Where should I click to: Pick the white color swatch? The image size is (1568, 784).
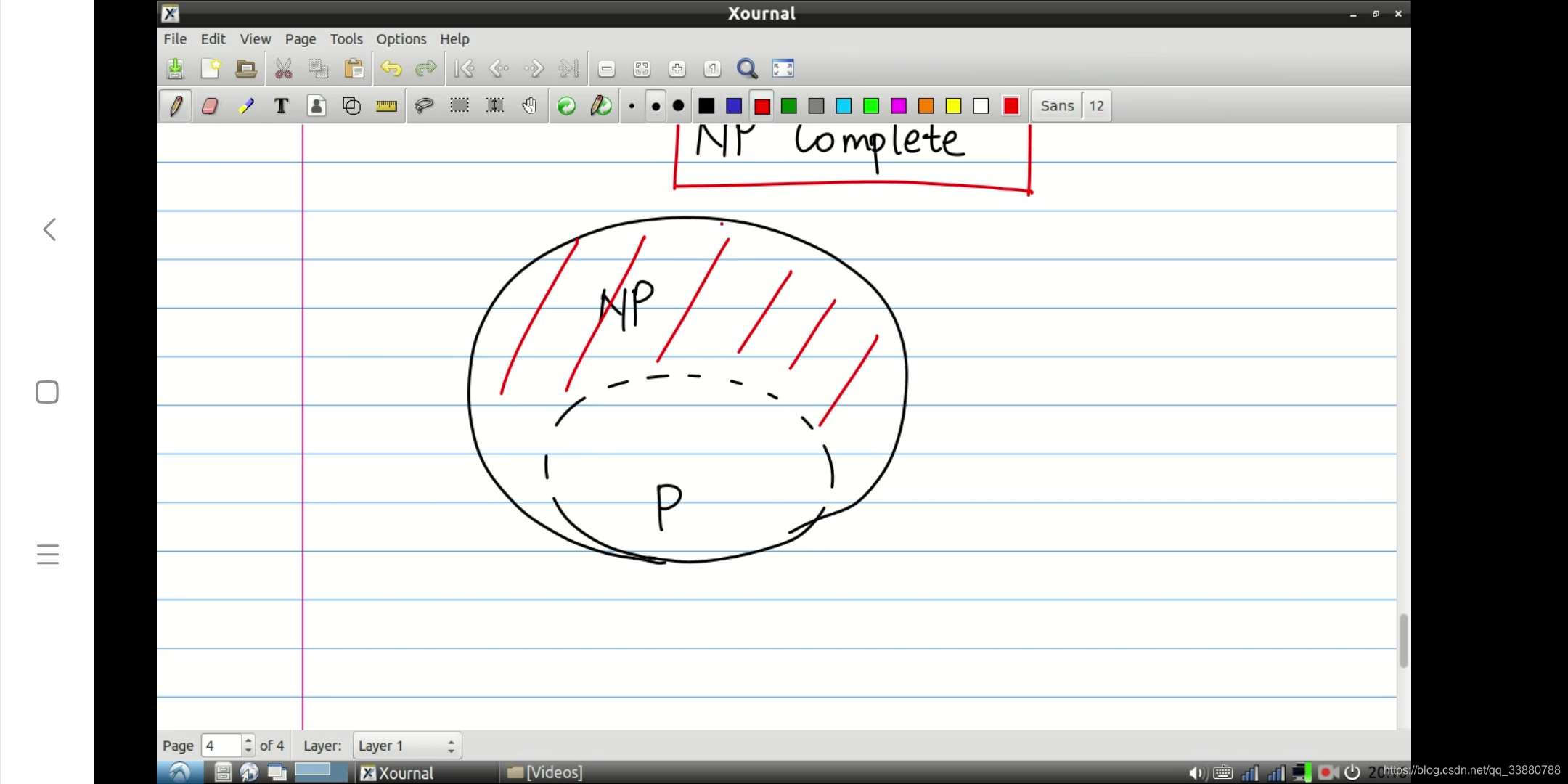click(x=981, y=106)
